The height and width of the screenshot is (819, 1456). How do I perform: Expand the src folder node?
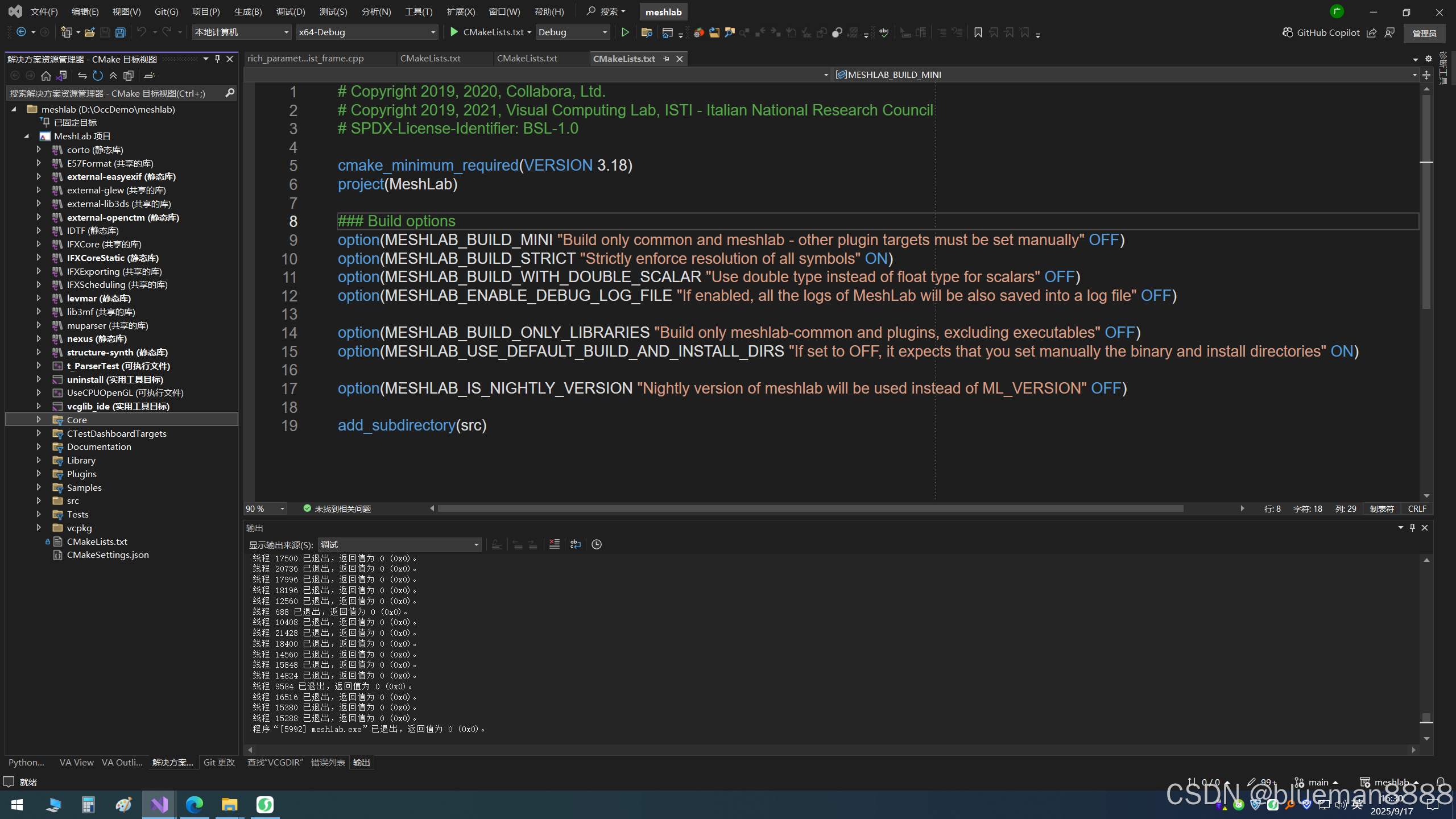coord(39,500)
